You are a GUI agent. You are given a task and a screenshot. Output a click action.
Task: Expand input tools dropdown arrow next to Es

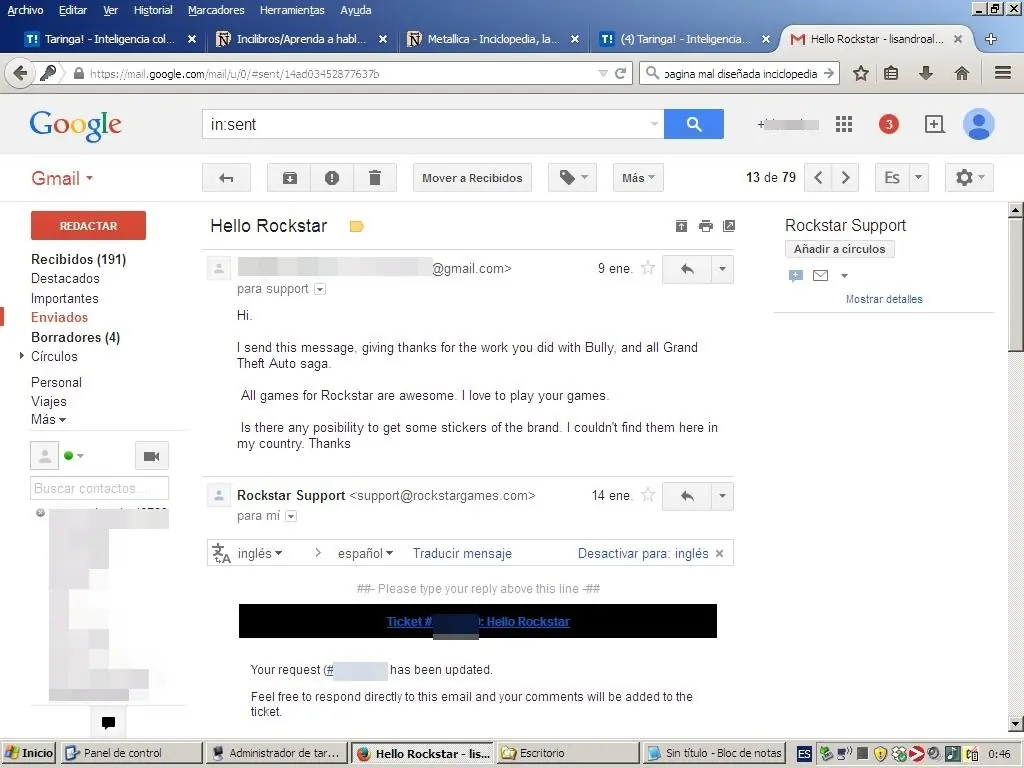coord(919,178)
